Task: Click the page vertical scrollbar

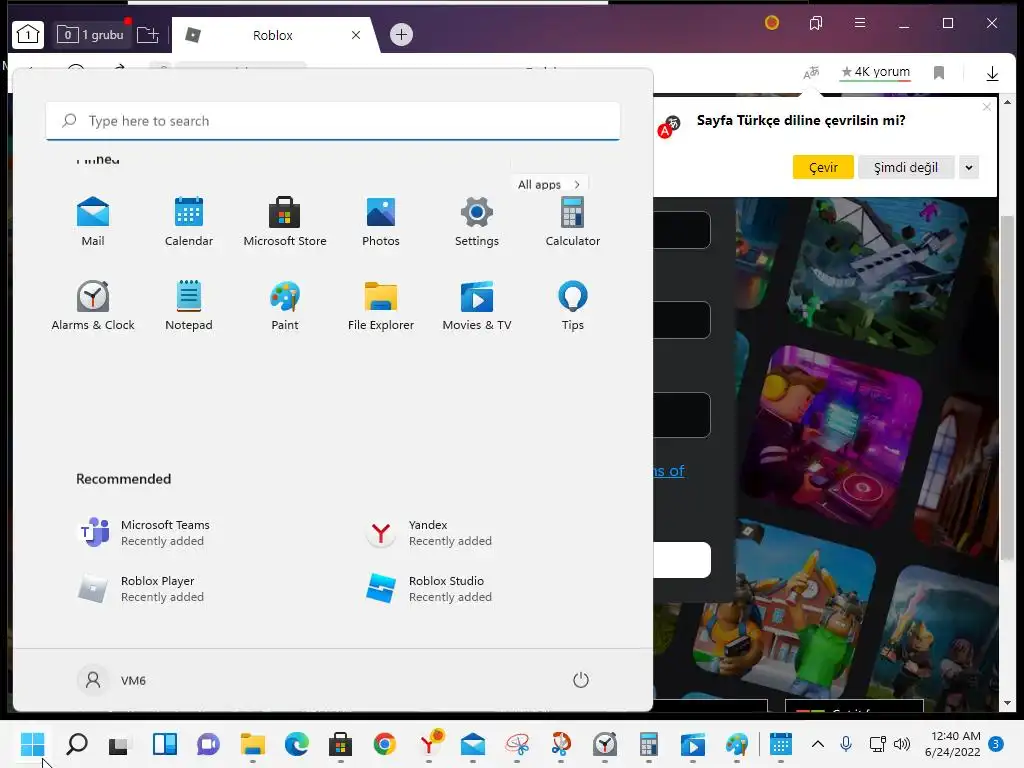Action: click(x=1007, y=388)
